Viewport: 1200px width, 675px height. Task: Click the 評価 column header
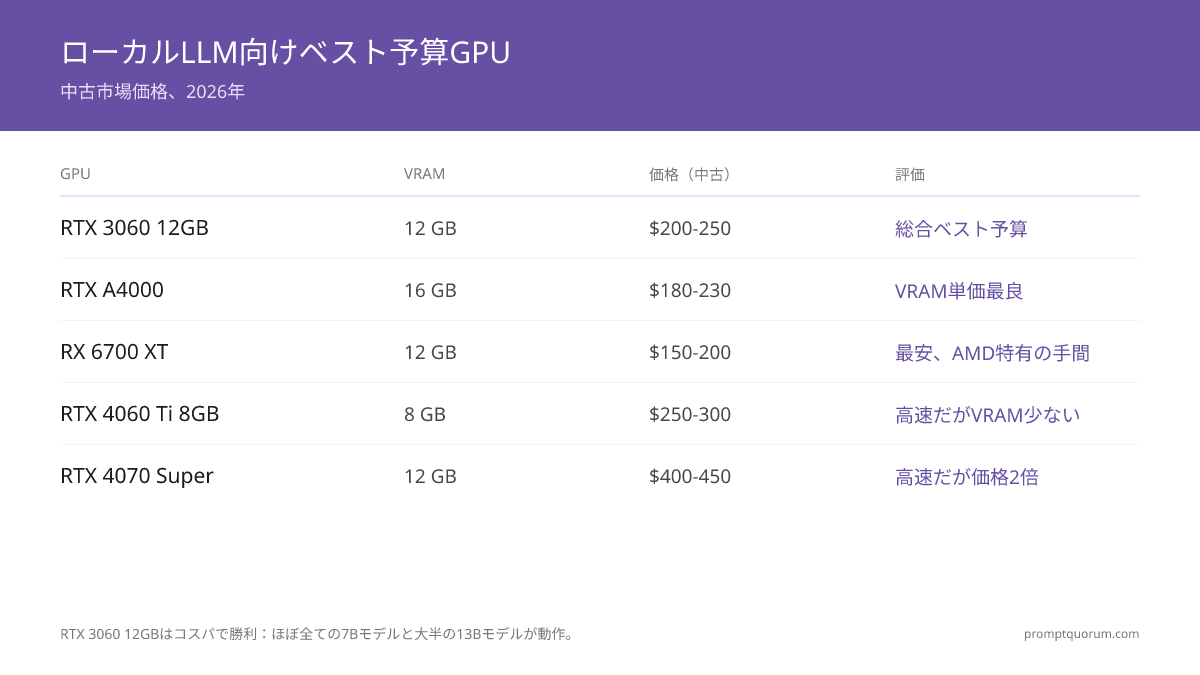point(910,174)
